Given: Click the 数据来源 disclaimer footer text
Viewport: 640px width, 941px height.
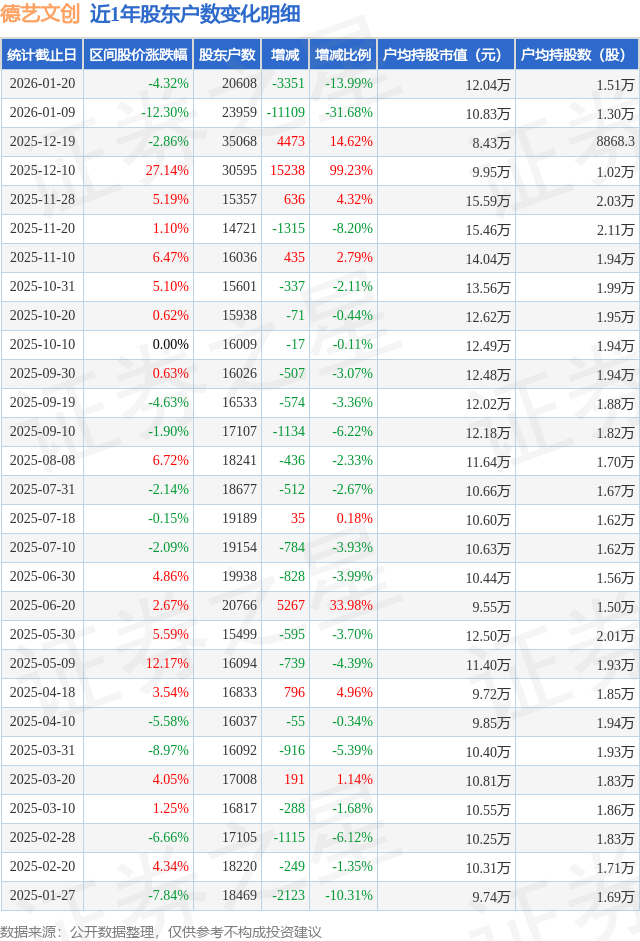Looking at the screenshot, I should tap(161, 931).
